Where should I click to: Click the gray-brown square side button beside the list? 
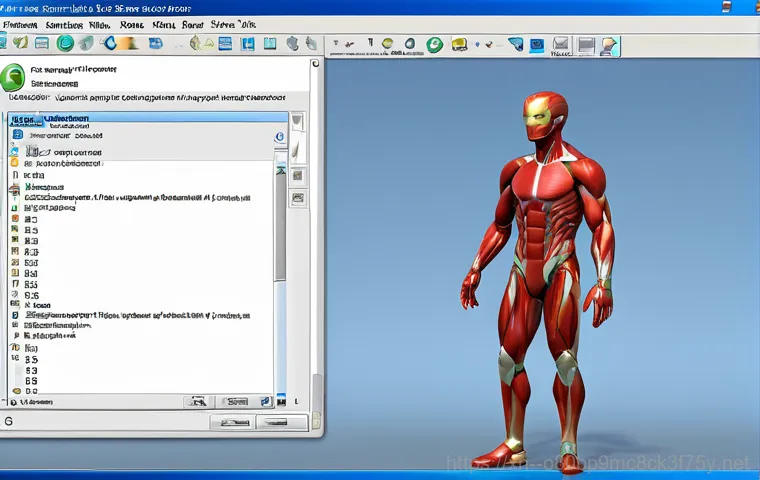coord(298,176)
